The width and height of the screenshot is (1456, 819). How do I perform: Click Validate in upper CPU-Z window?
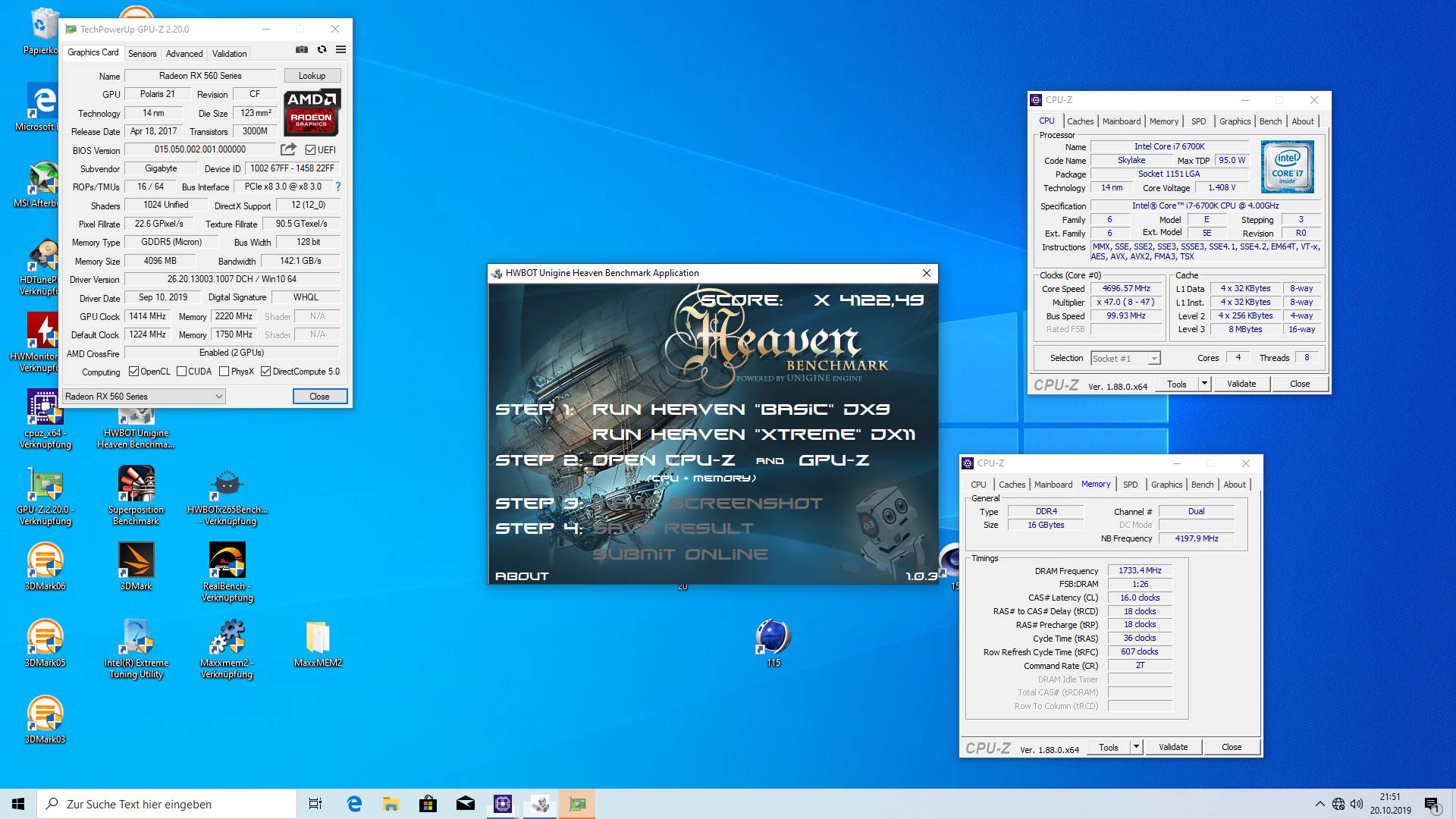pos(1241,384)
